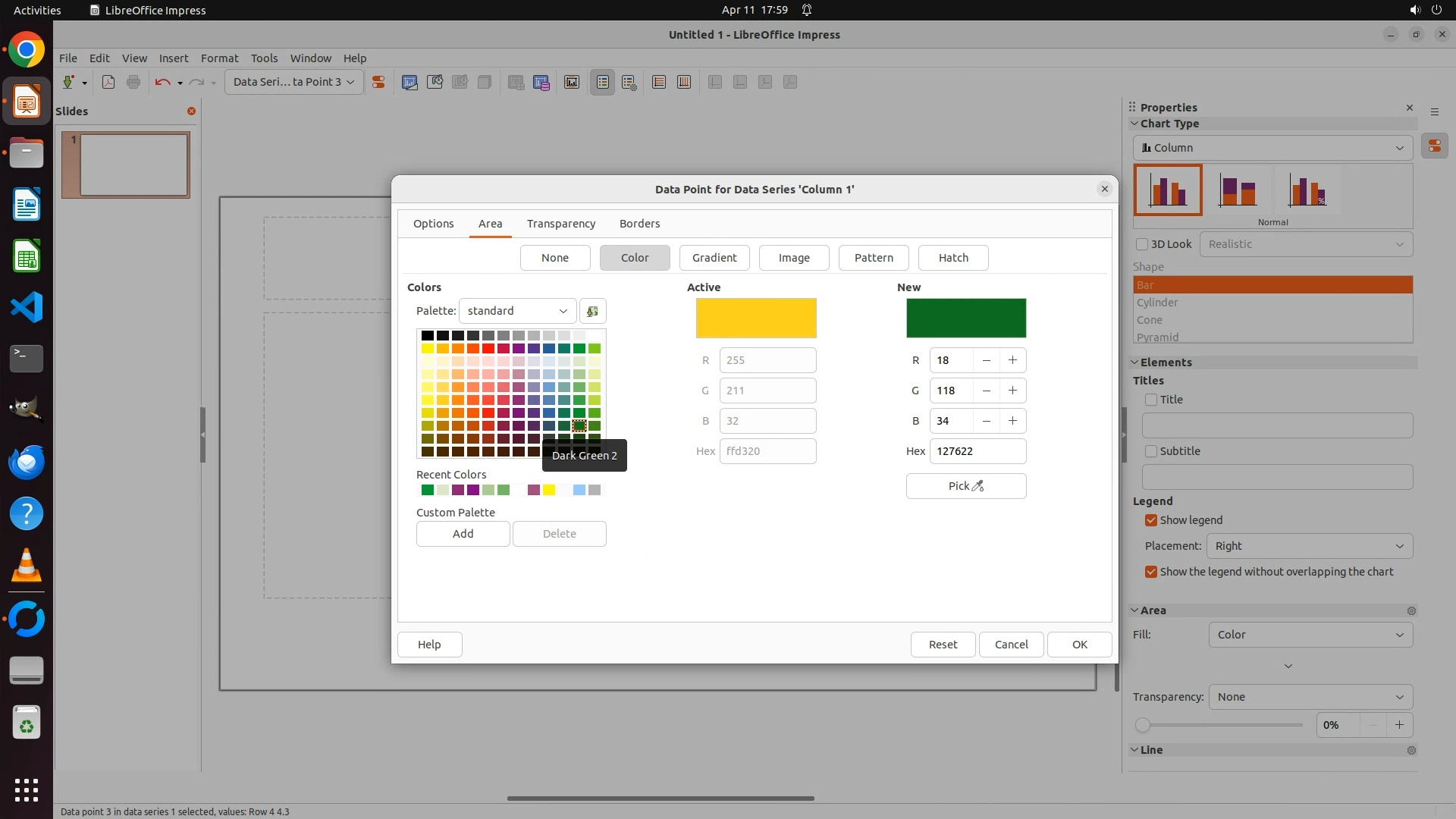The image size is (1456, 819).
Task: Open the legend Placement dropdown
Action: coord(1309,546)
